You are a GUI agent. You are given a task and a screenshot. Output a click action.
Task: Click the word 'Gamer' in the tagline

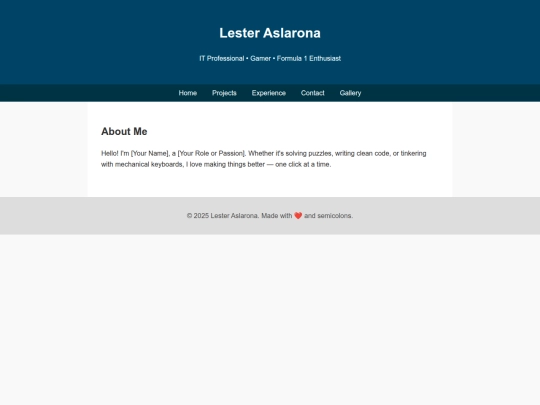click(x=261, y=59)
